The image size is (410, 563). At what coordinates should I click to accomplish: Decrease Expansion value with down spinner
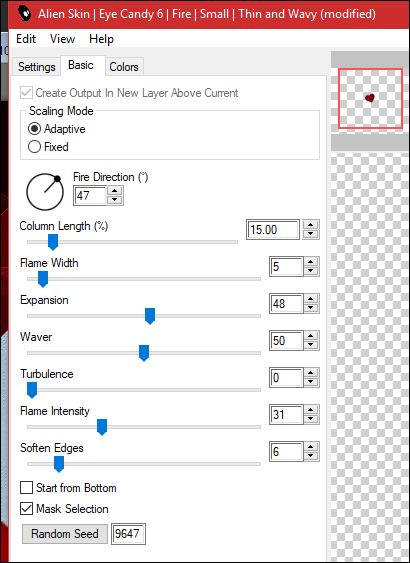pos(311,308)
